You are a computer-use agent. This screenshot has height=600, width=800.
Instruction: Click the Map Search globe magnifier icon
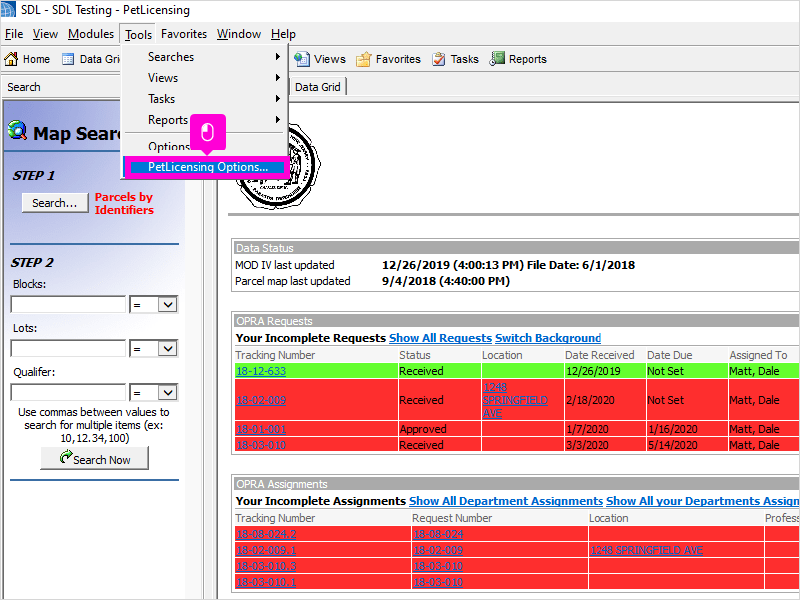tap(18, 131)
